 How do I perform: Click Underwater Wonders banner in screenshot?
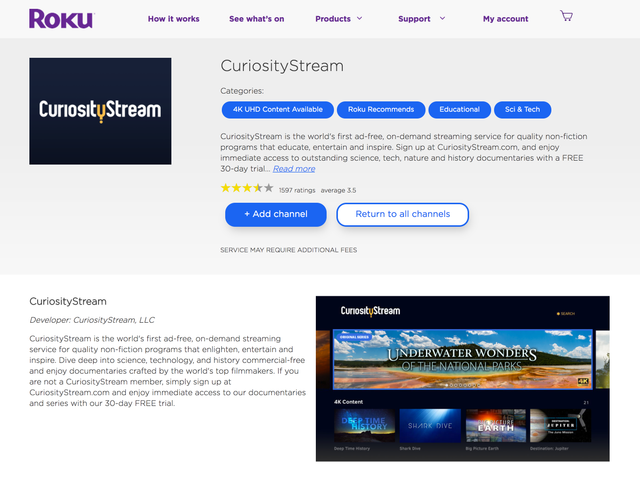(x=462, y=358)
